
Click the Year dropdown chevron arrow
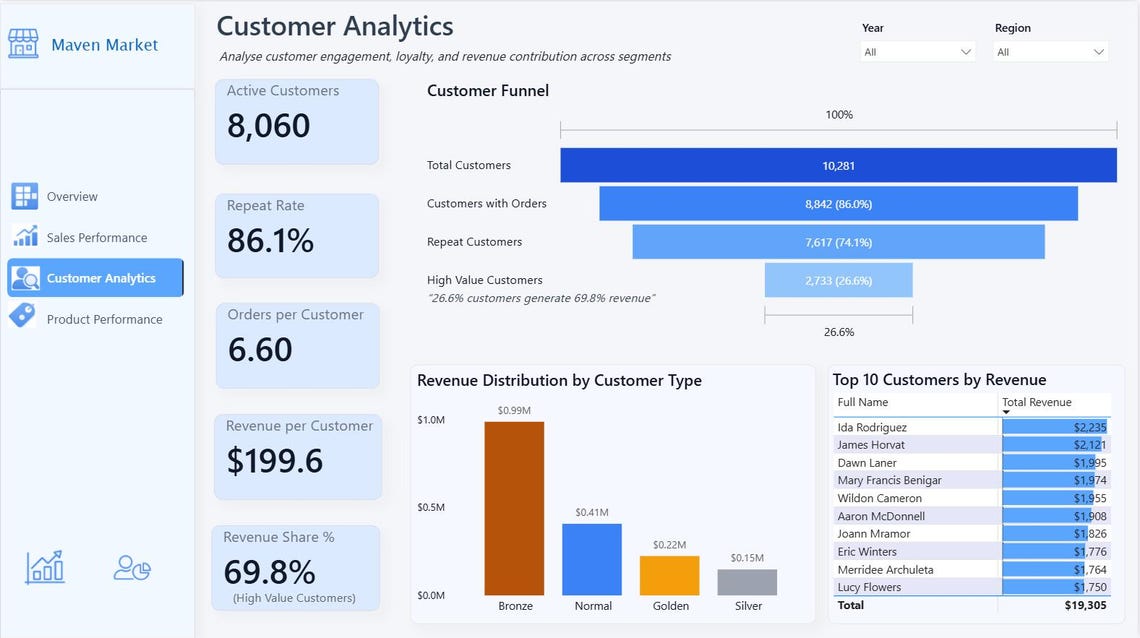[x=966, y=52]
